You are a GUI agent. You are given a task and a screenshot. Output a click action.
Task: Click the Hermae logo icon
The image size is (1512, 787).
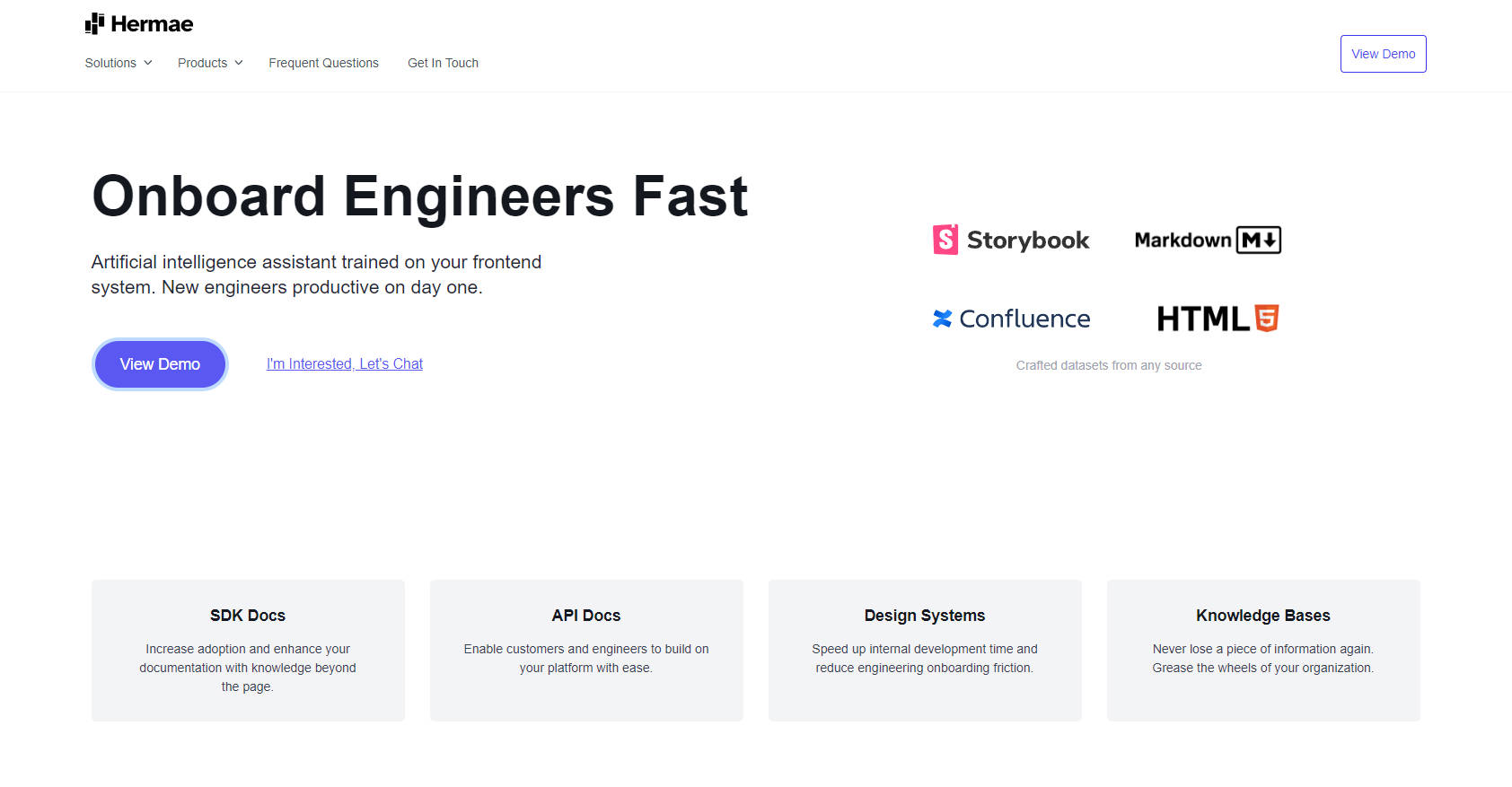pos(94,24)
